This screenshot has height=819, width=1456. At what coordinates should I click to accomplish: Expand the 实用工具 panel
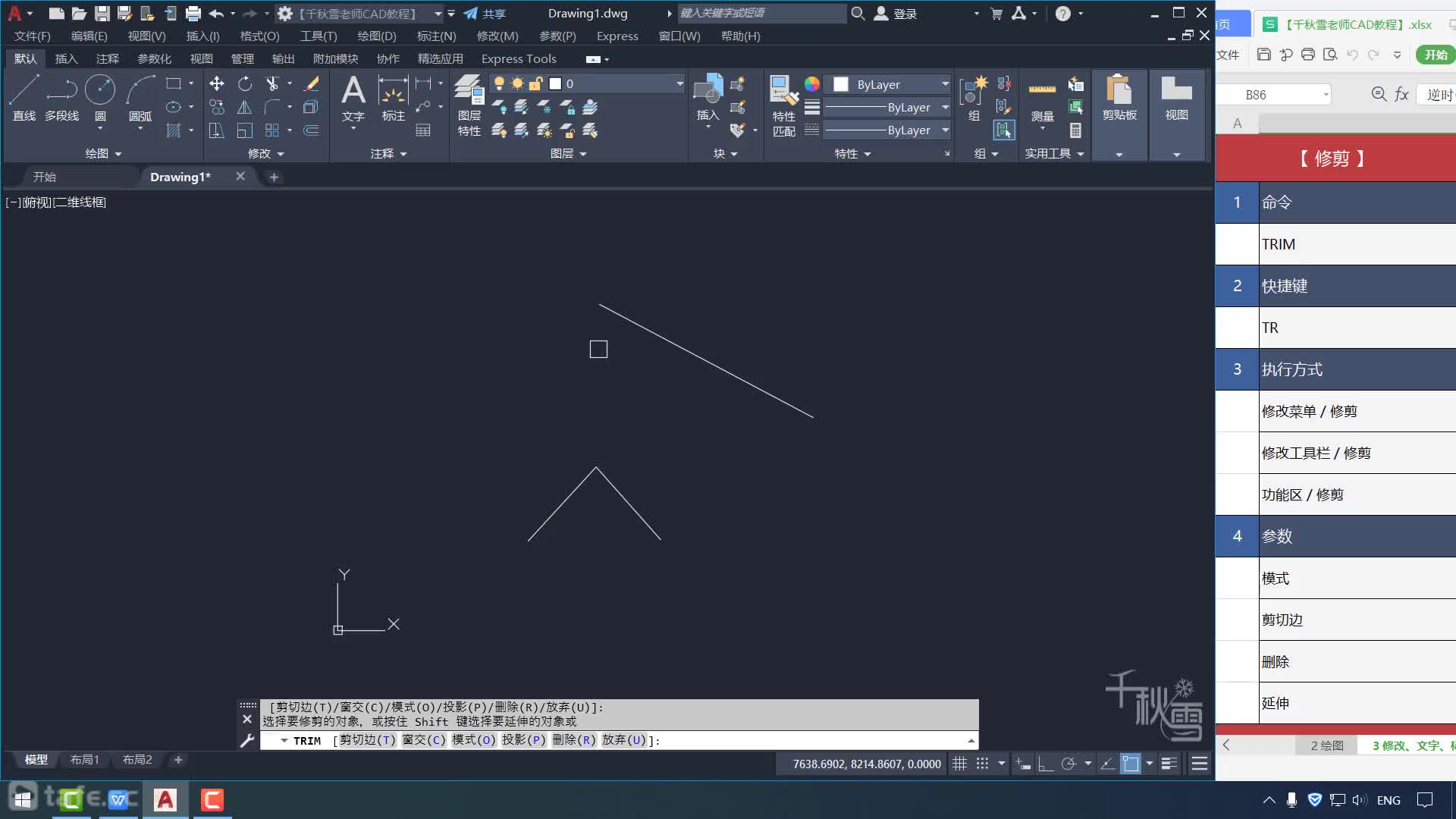point(1055,153)
